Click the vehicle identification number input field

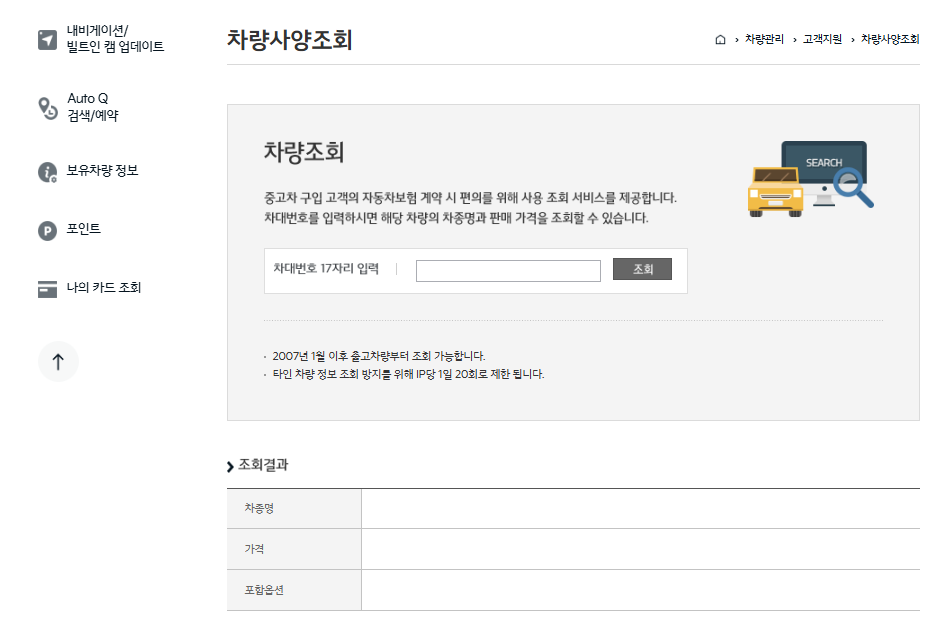tap(507, 270)
